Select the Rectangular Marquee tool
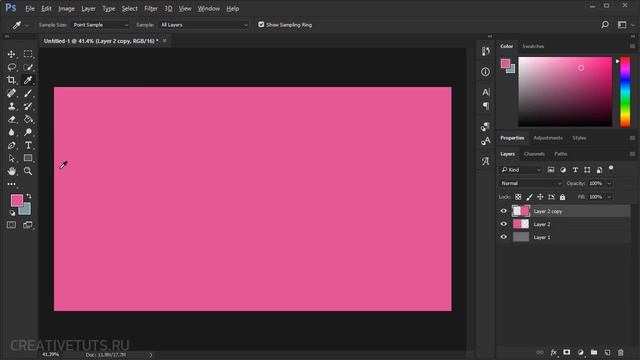Screen dimensions: 640x360 28,54
